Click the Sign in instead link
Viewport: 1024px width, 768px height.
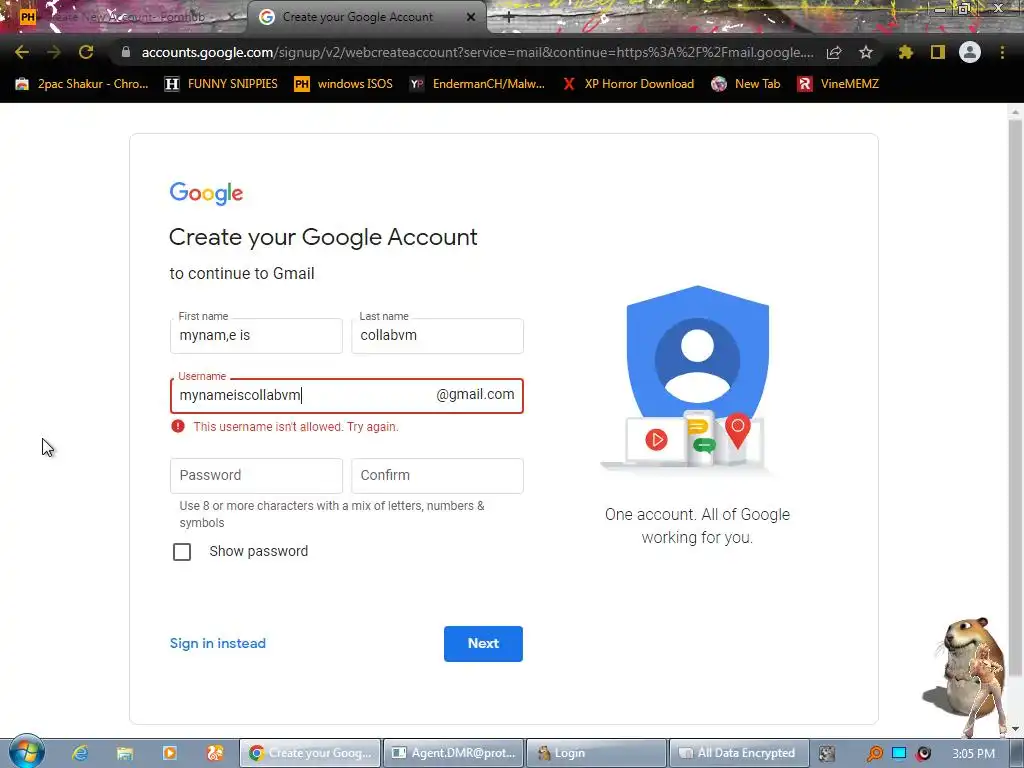217,643
